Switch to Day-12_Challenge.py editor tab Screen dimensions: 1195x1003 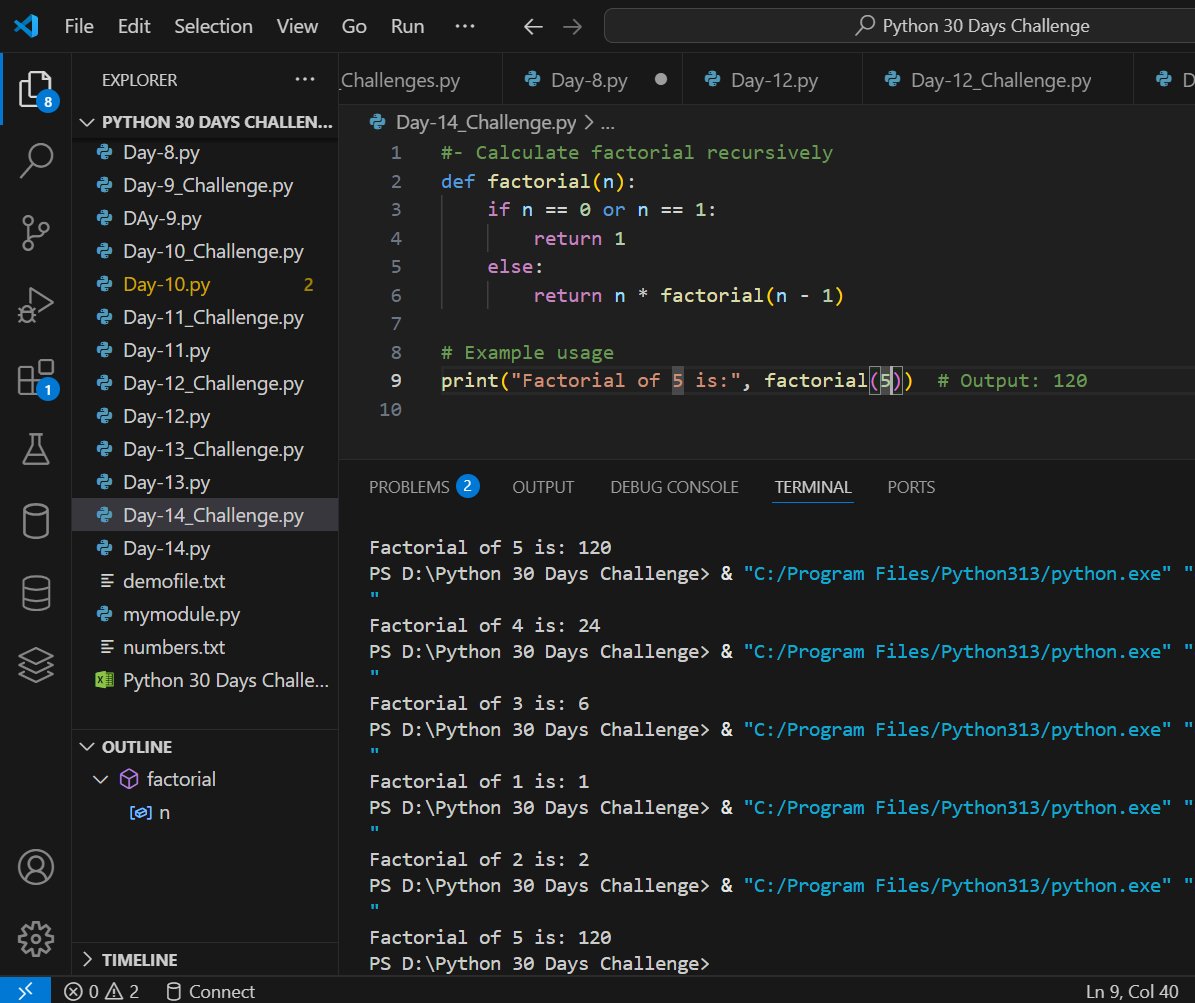click(x=998, y=79)
